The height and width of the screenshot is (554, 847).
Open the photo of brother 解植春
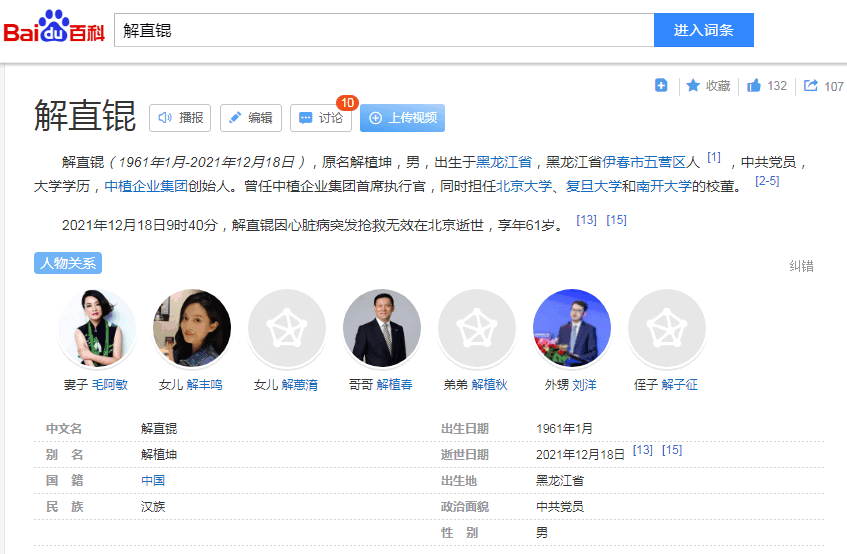click(382, 328)
